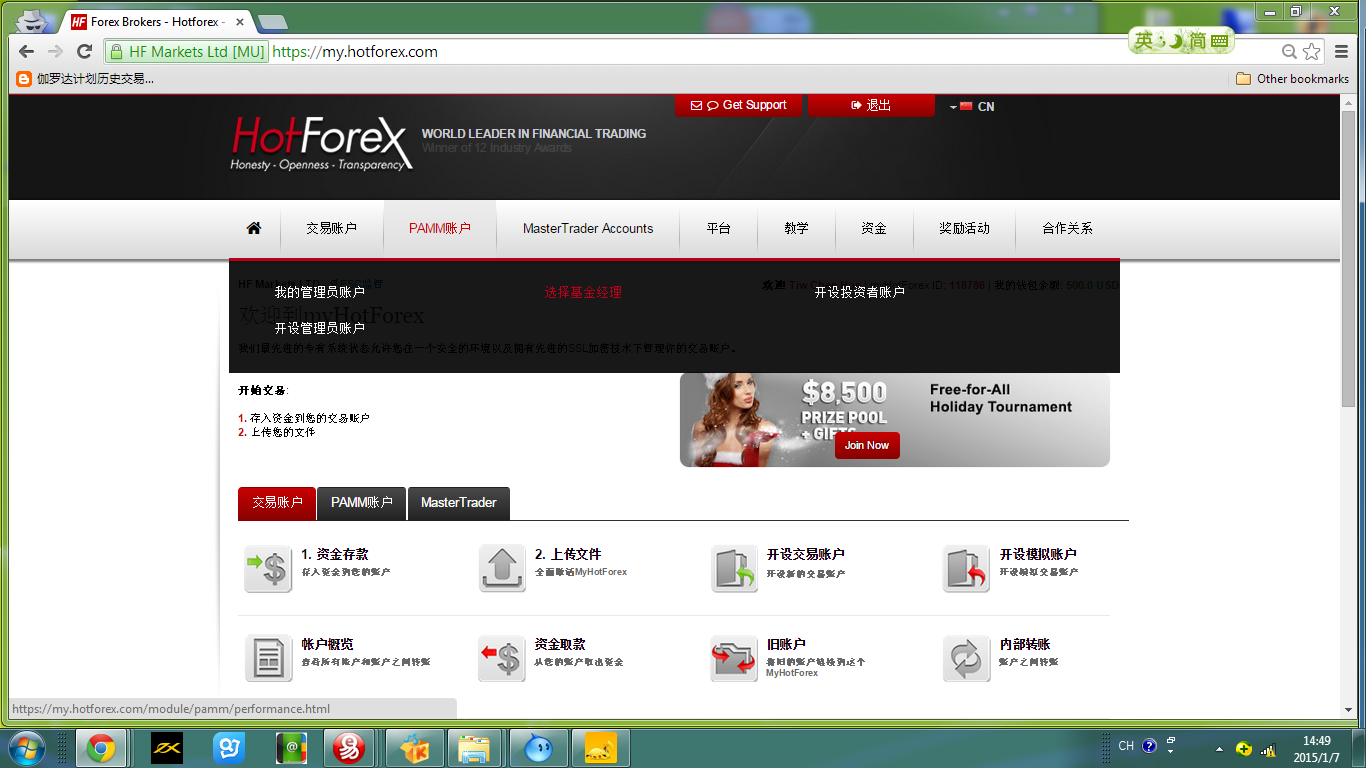1366x768 pixels.
Task: Click the 上传您的文件 link
Action: [x=283, y=432]
